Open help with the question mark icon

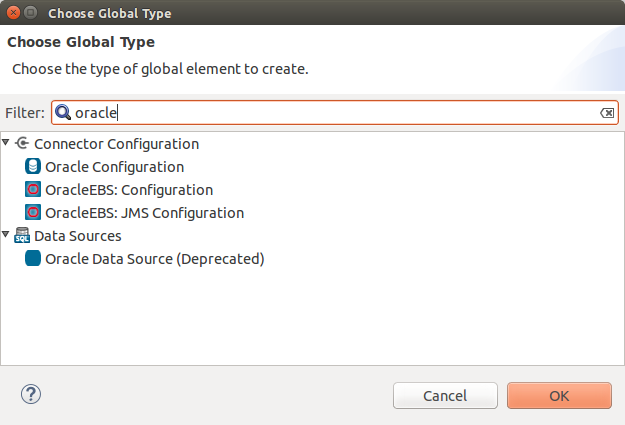(x=31, y=394)
